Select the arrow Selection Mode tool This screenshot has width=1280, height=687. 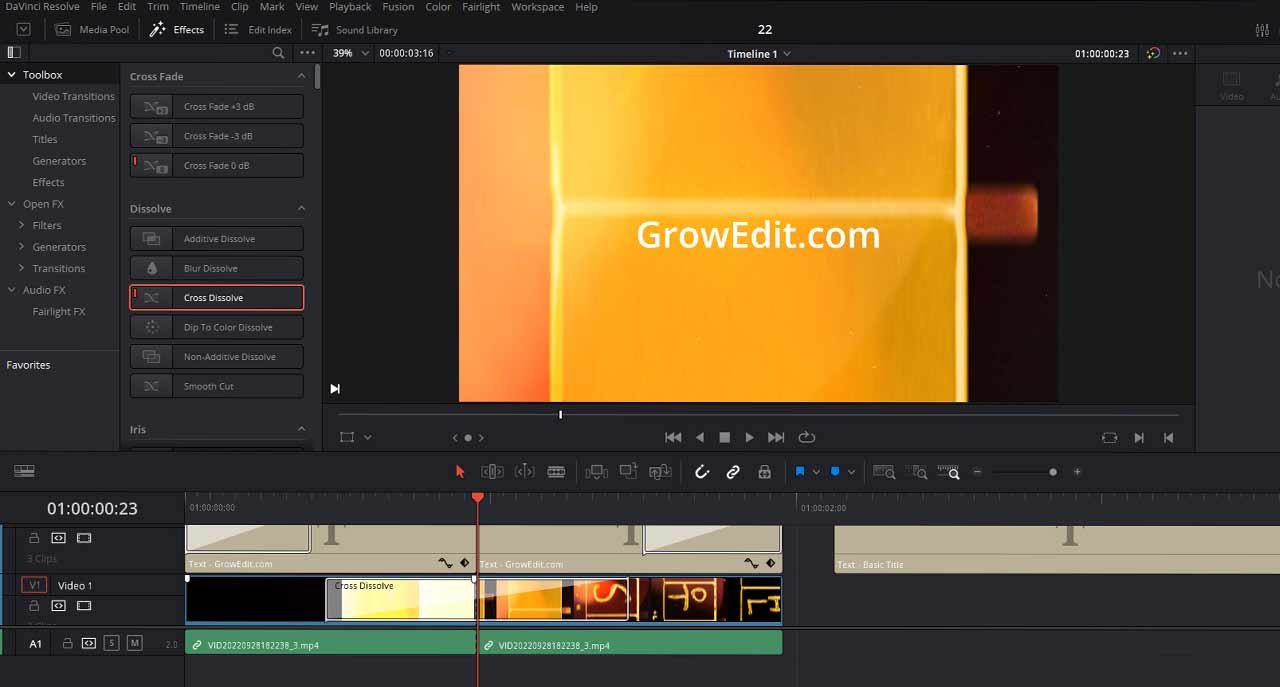coord(460,472)
